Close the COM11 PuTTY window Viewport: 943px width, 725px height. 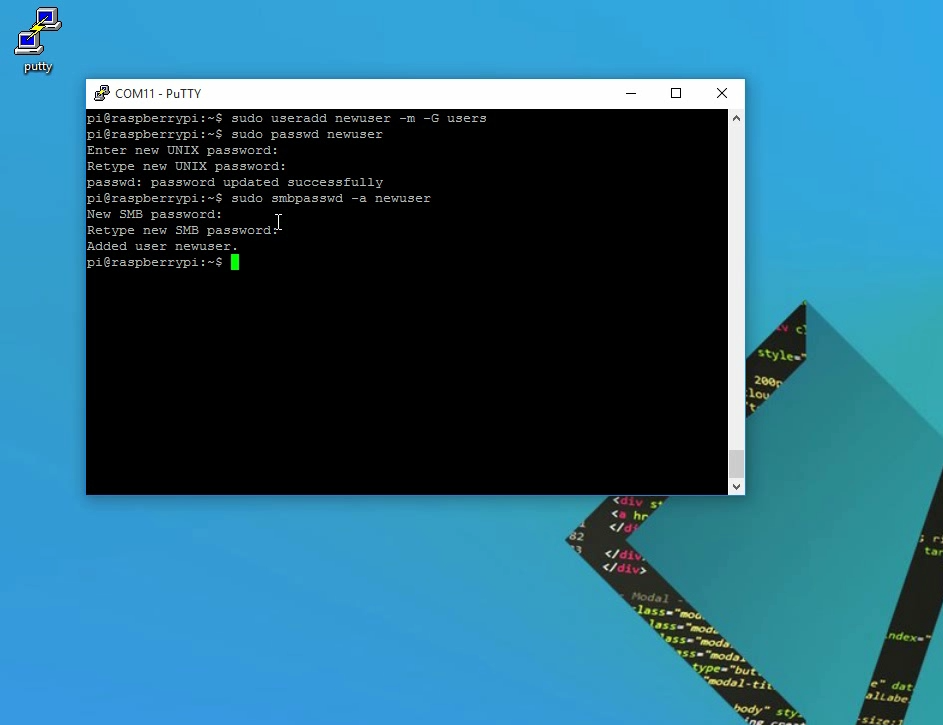721,94
